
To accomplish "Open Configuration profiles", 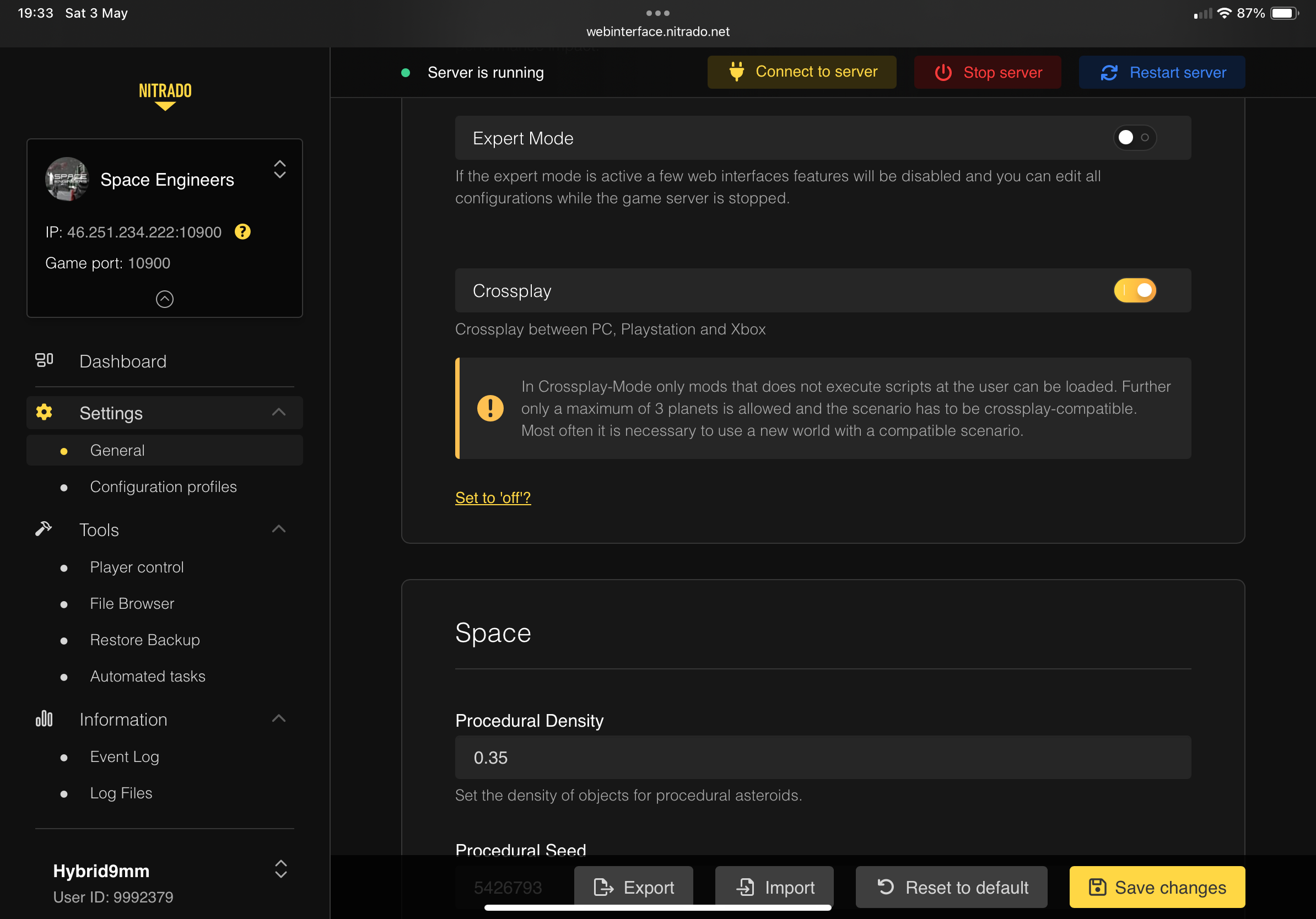I will [x=164, y=486].
